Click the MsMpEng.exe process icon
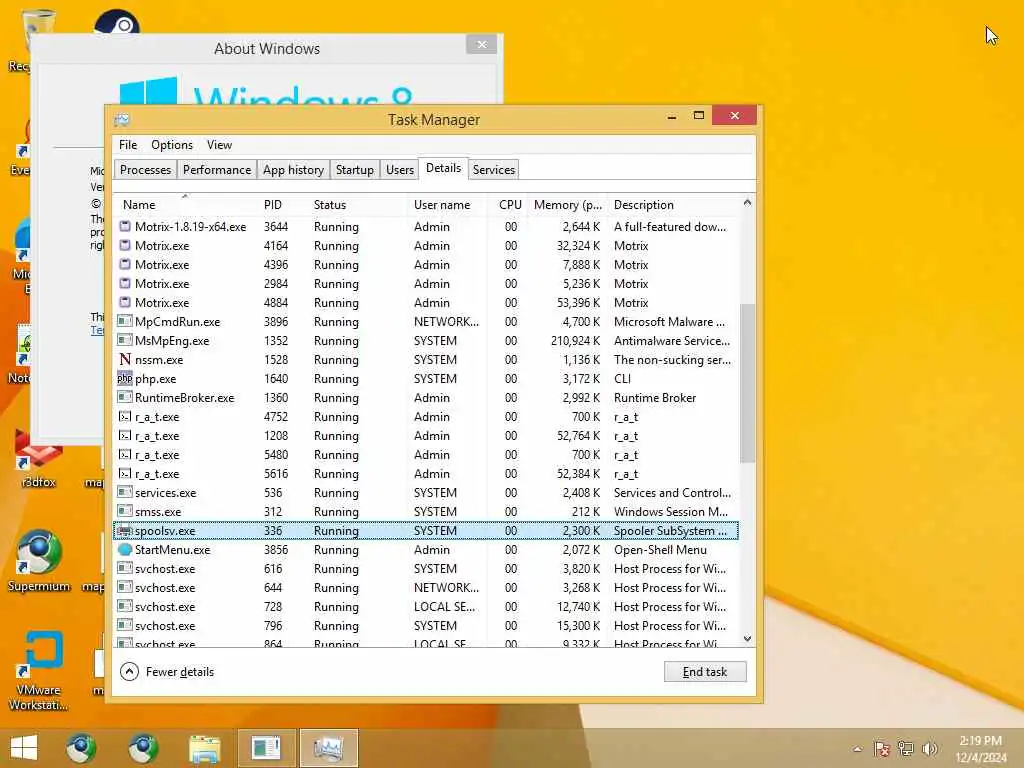This screenshot has height=768, width=1024. tap(125, 340)
